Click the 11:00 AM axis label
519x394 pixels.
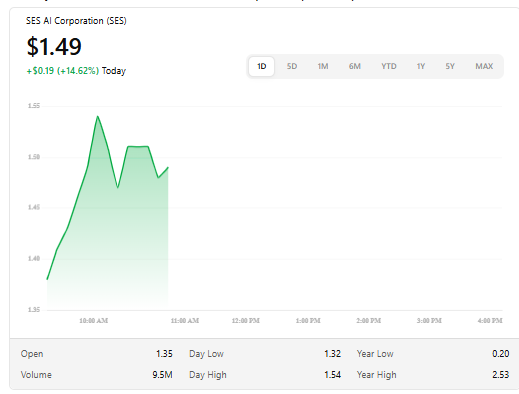tap(185, 321)
